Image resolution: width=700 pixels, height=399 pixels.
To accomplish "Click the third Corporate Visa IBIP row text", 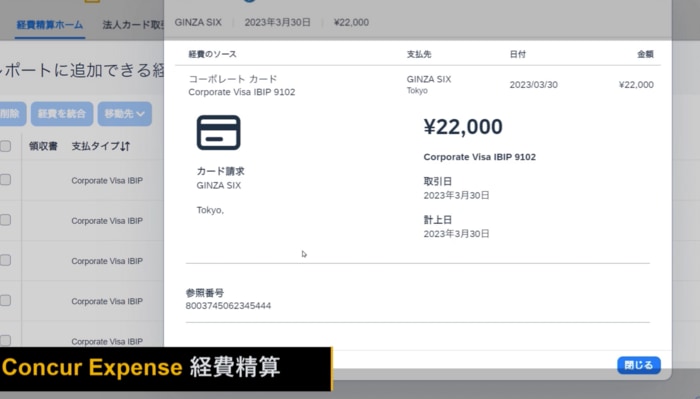I will point(107,261).
